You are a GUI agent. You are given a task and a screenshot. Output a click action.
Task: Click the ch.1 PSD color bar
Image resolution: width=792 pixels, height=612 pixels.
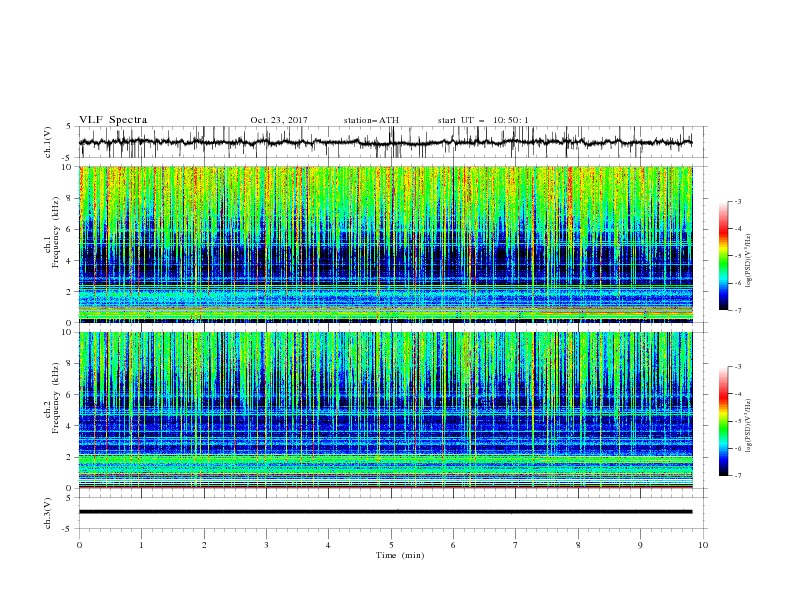click(723, 255)
